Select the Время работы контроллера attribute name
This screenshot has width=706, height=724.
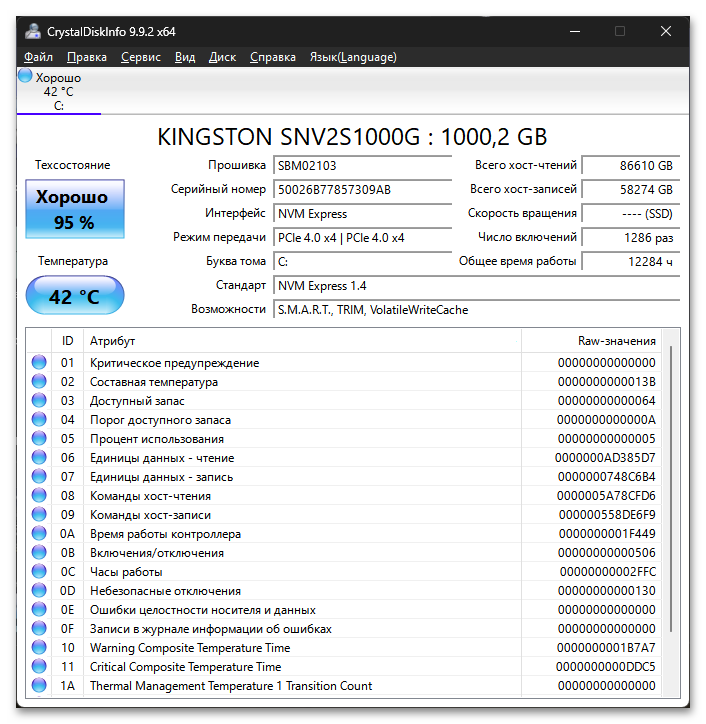[x=165, y=534]
